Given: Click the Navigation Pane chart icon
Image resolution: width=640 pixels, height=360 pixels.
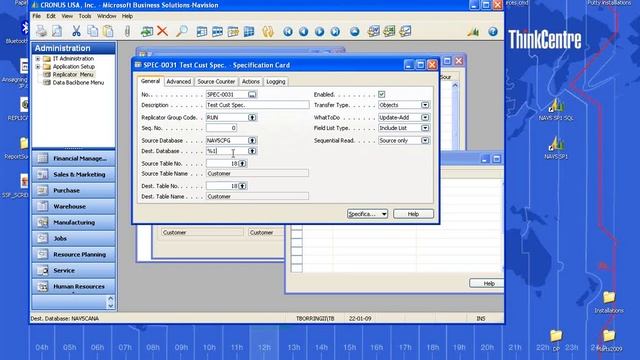Looking at the screenshot, I should (473, 31).
